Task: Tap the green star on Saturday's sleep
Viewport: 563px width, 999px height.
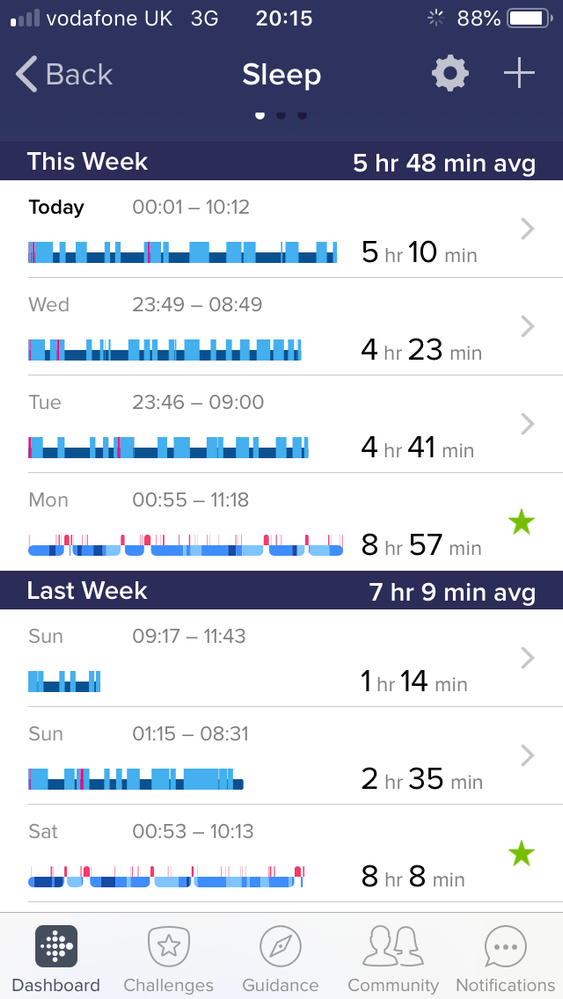Action: click(x=522, y=854)
